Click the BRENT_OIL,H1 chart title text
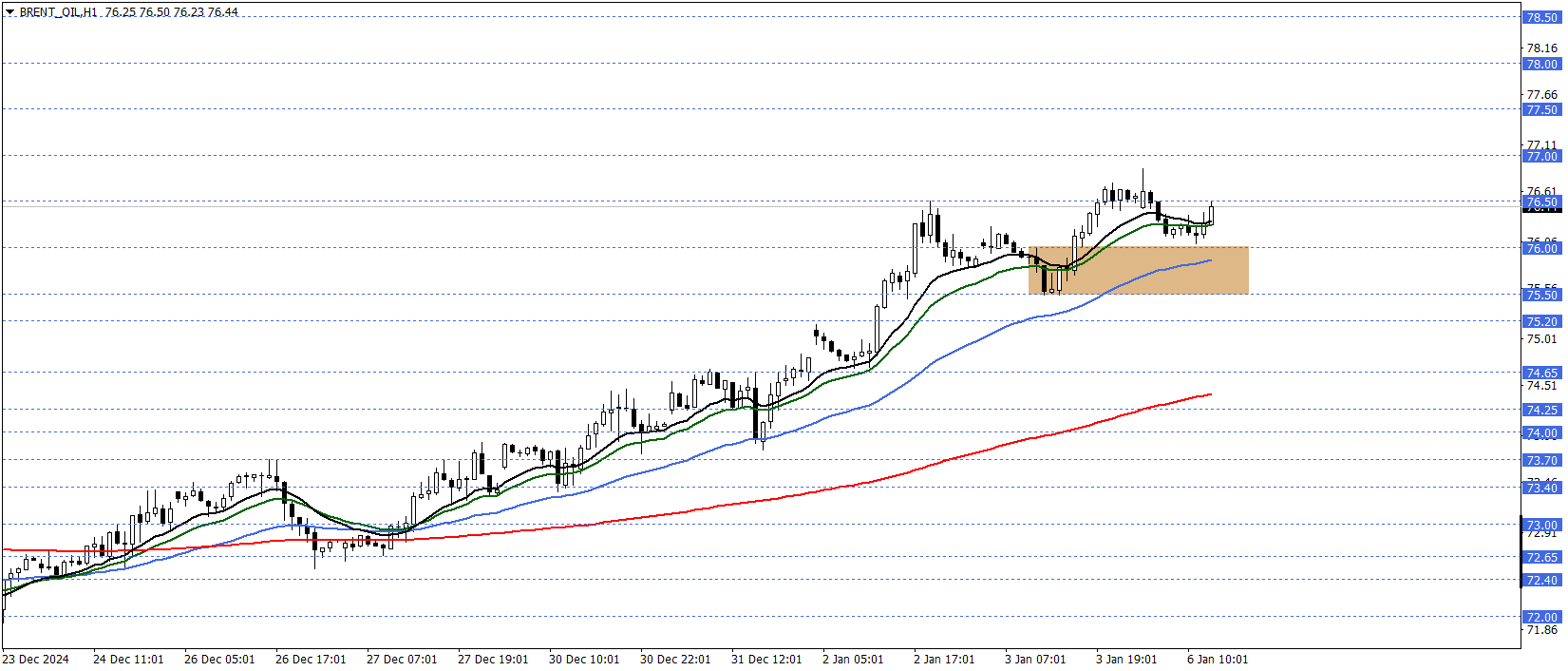This screenshot has width=1568, height=671. [x=59, y=12]
